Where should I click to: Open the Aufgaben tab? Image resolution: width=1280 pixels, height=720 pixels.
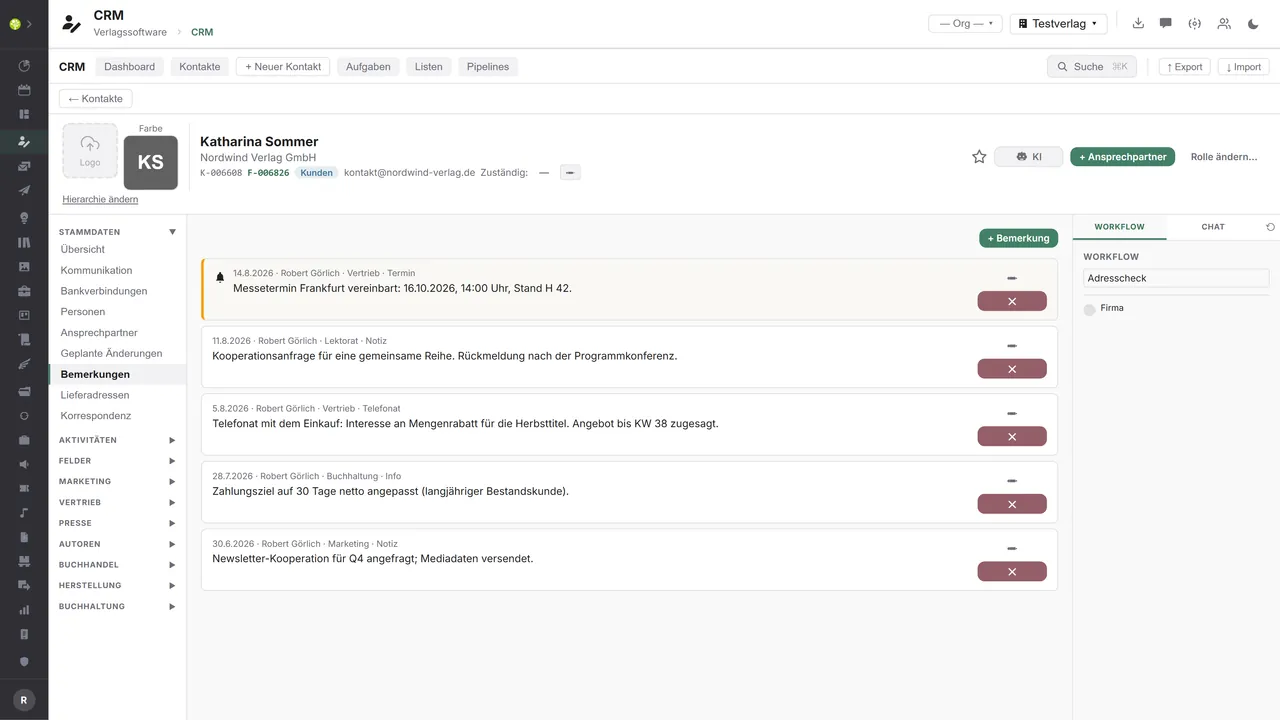368,67
